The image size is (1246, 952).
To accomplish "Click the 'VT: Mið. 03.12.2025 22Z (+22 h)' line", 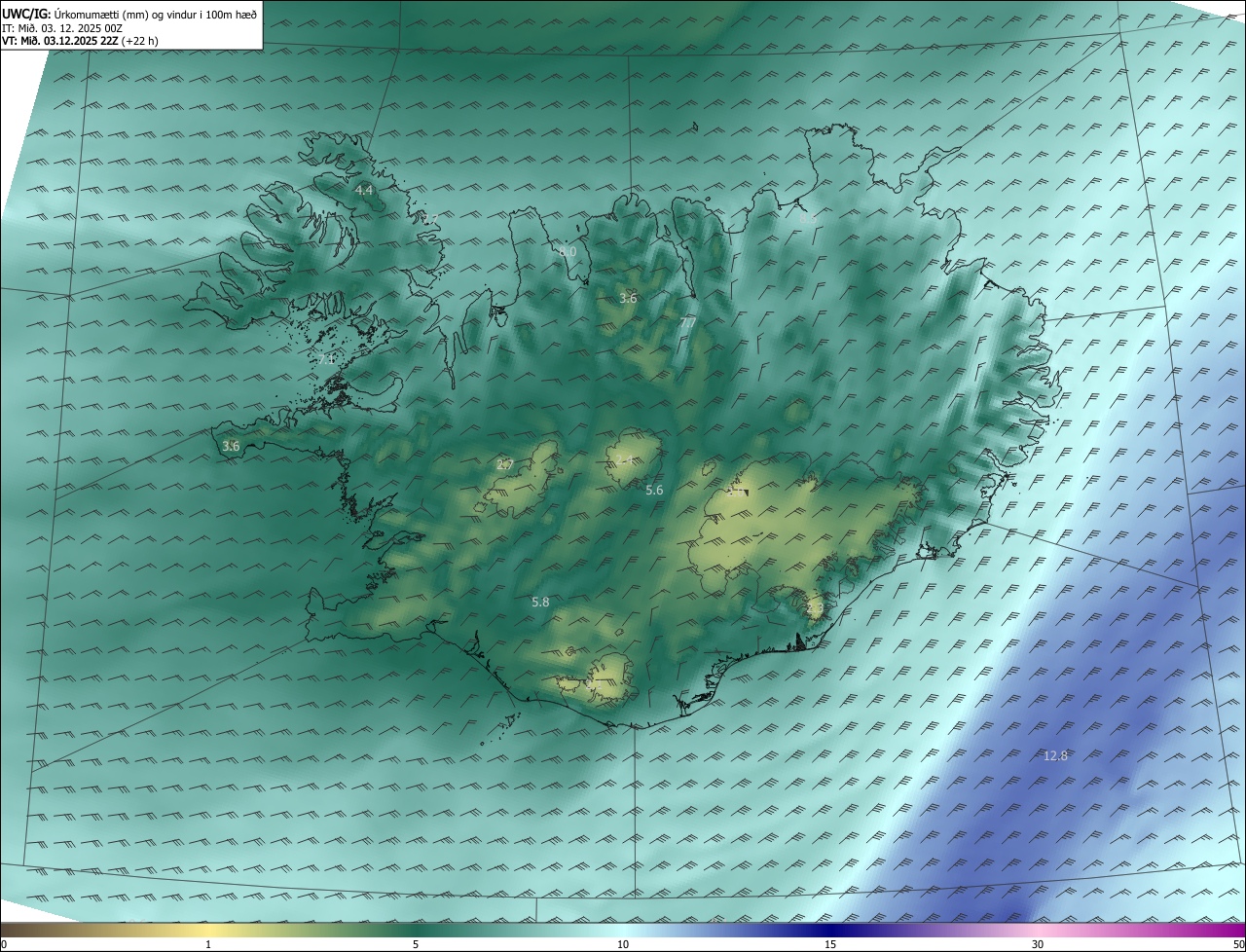I will [80, 41].
